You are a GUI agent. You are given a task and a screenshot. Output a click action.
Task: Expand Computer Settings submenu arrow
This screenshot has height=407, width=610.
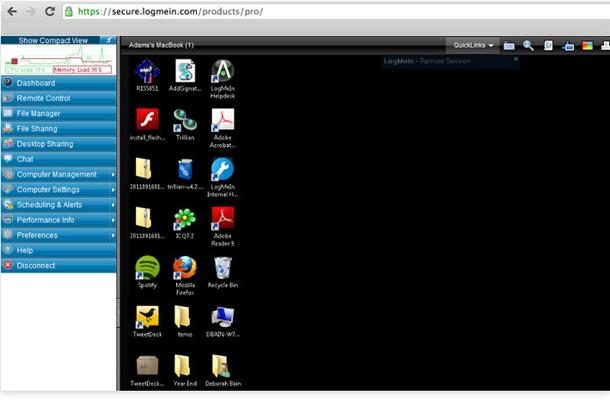point(113,190)
